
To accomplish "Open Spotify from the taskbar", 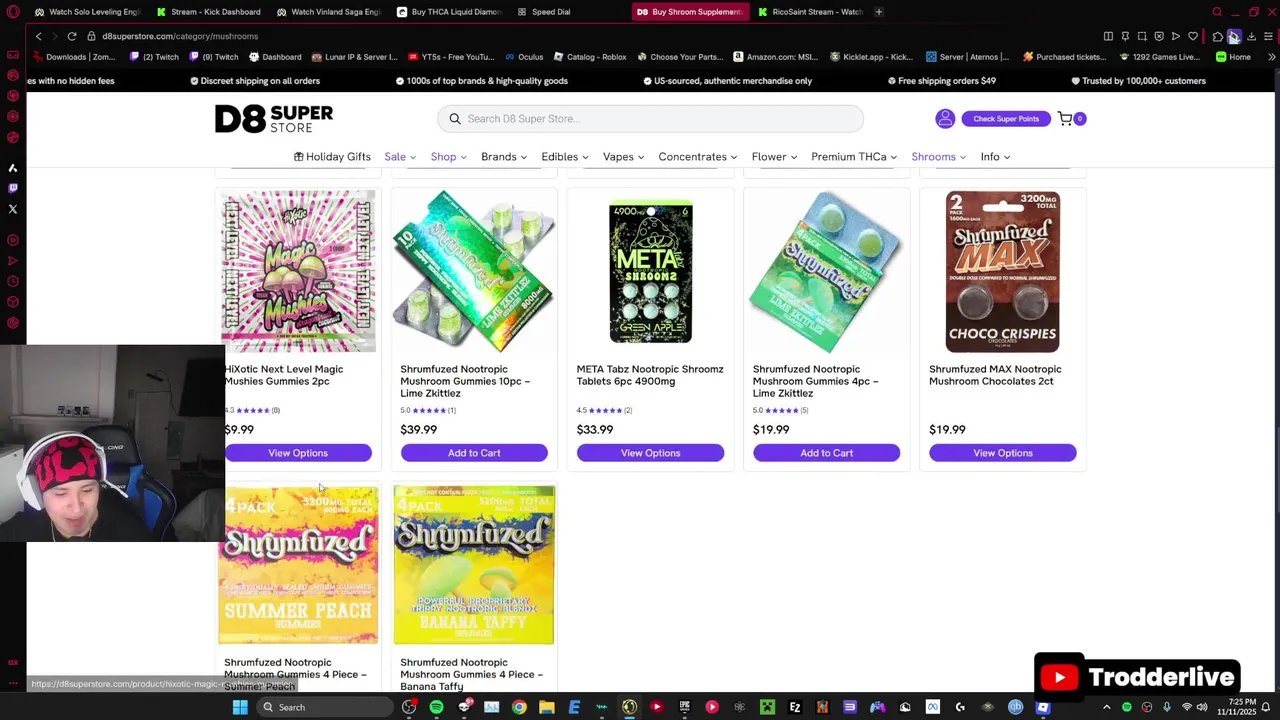I will pos(437,707).
